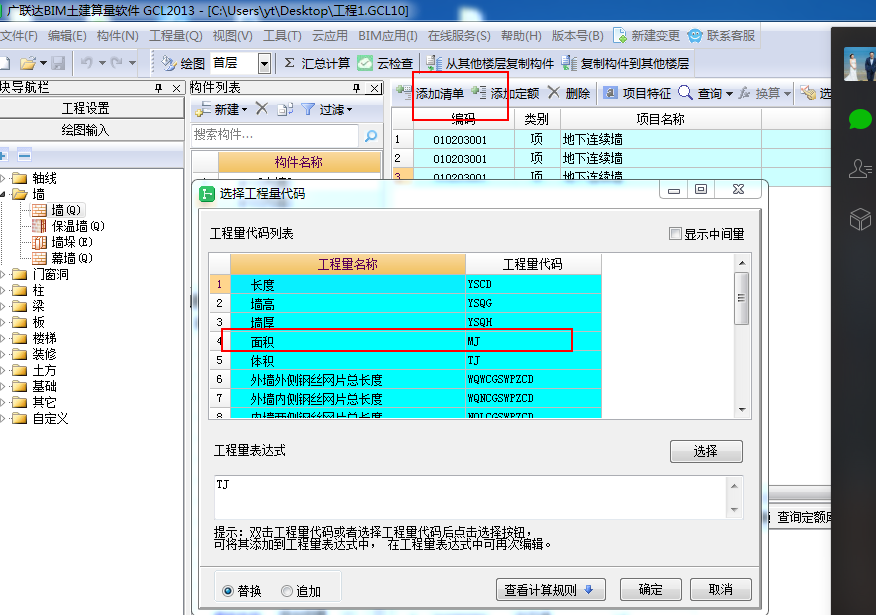Collapse the 墙 tree folder

(3, 194)
